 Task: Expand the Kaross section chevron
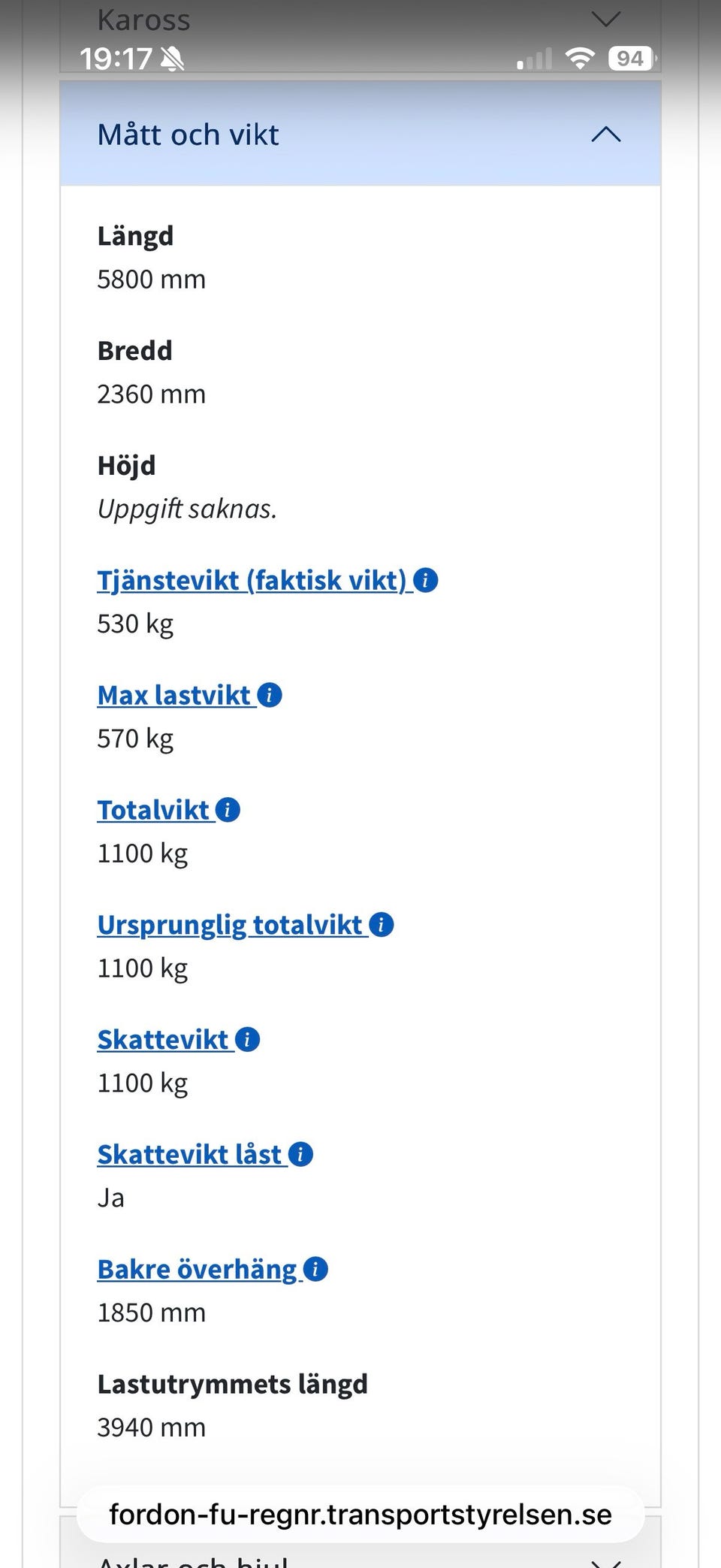point(606,19)
